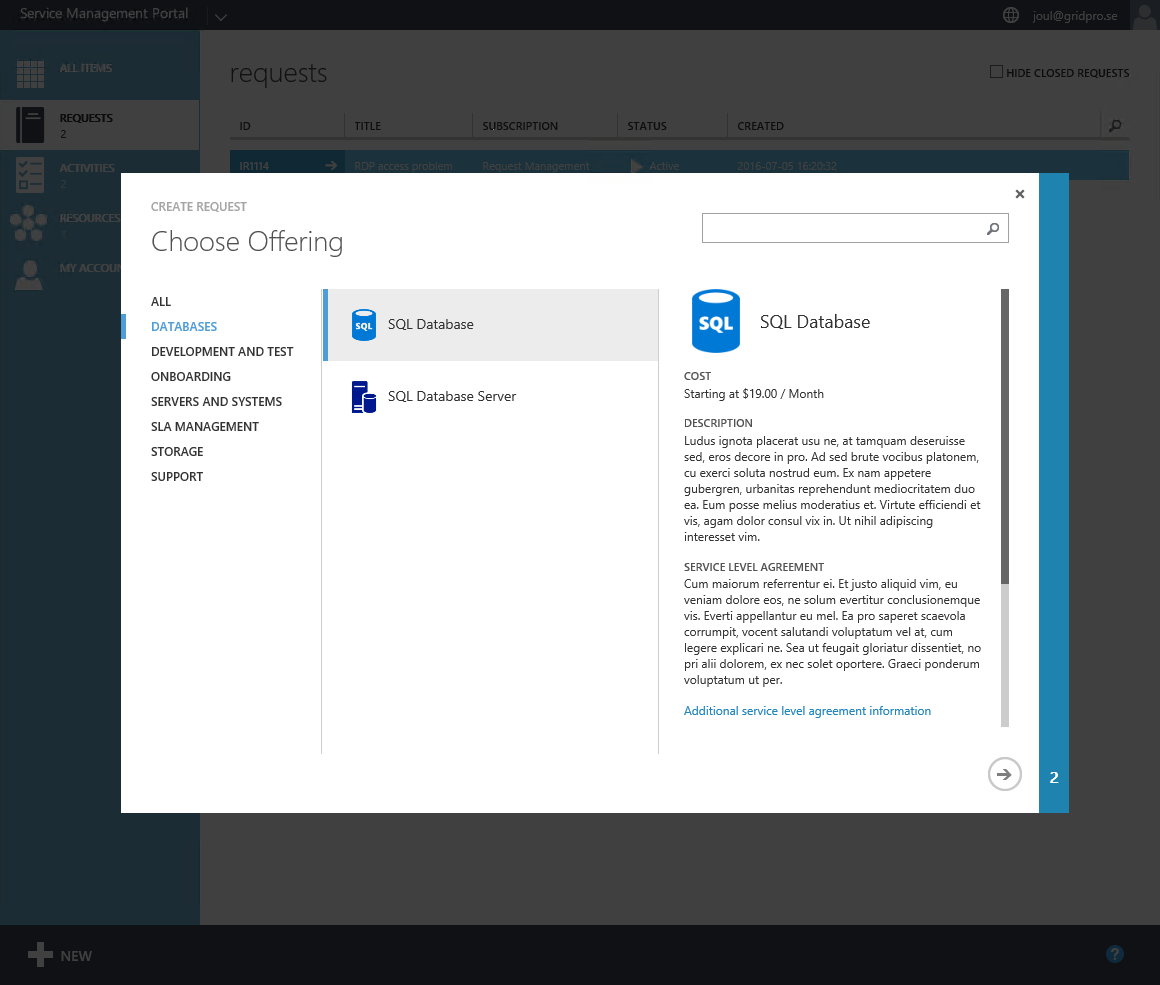Click the NEW button label
Viewport: 1160px width, 985px height.
(76, 956)
